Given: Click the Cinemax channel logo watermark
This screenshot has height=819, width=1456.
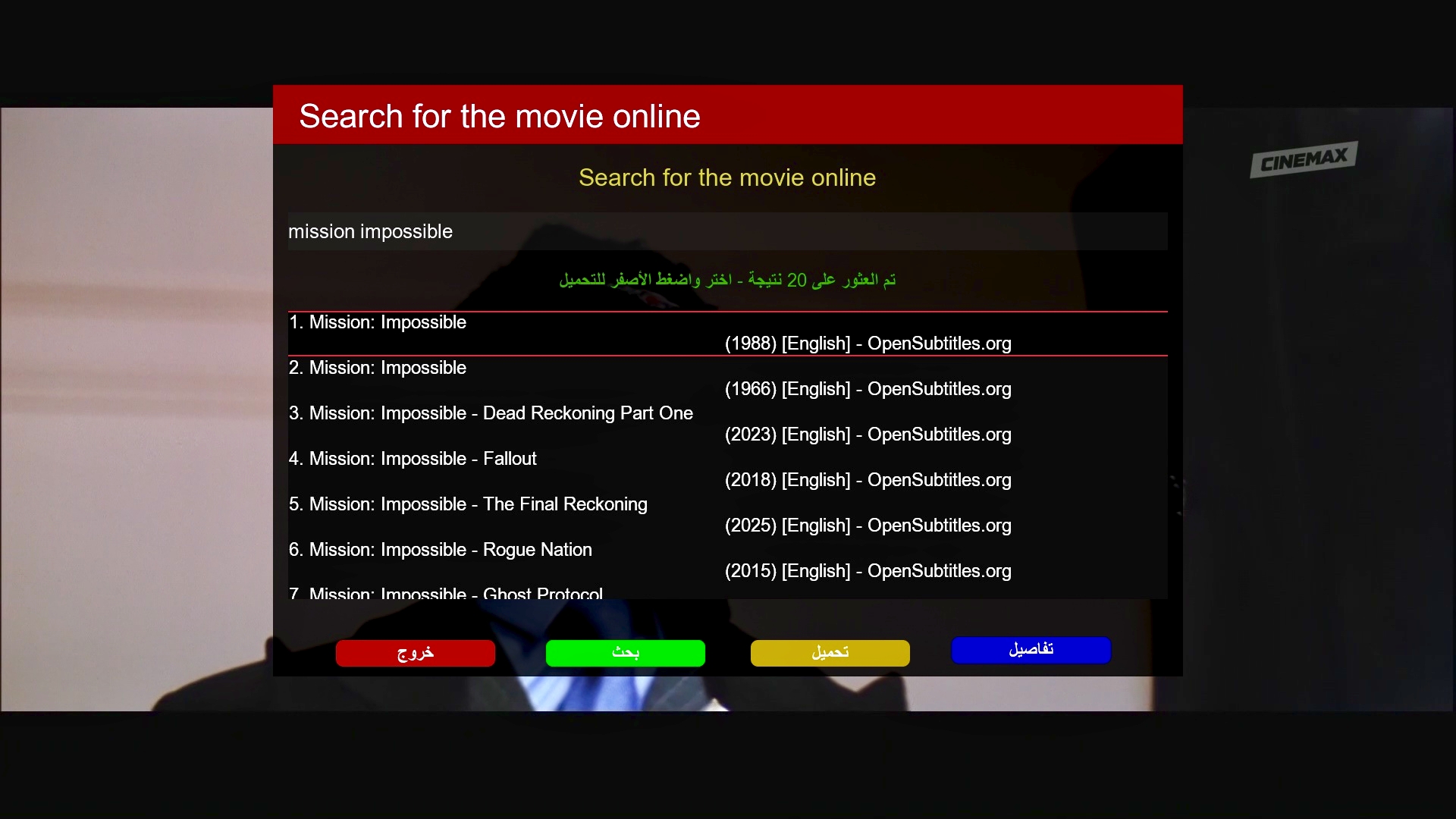Looking at the screenshot, I should 1303,160.
